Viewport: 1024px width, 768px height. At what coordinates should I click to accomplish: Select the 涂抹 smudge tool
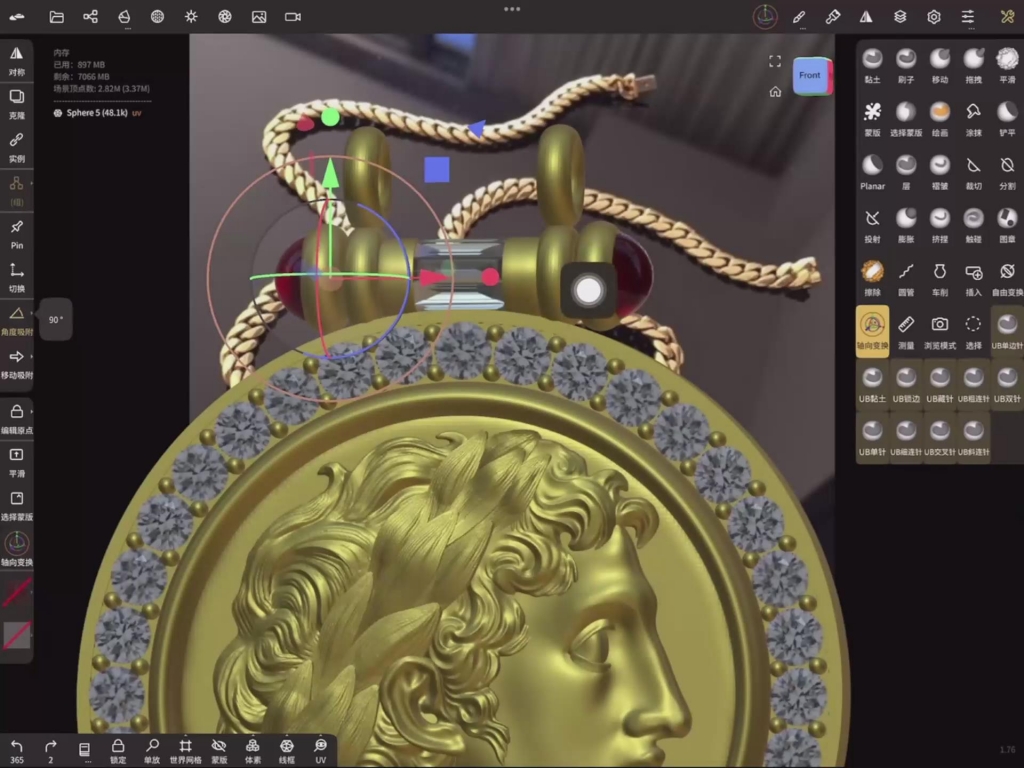pyautogui.click(x=973, y=119)
